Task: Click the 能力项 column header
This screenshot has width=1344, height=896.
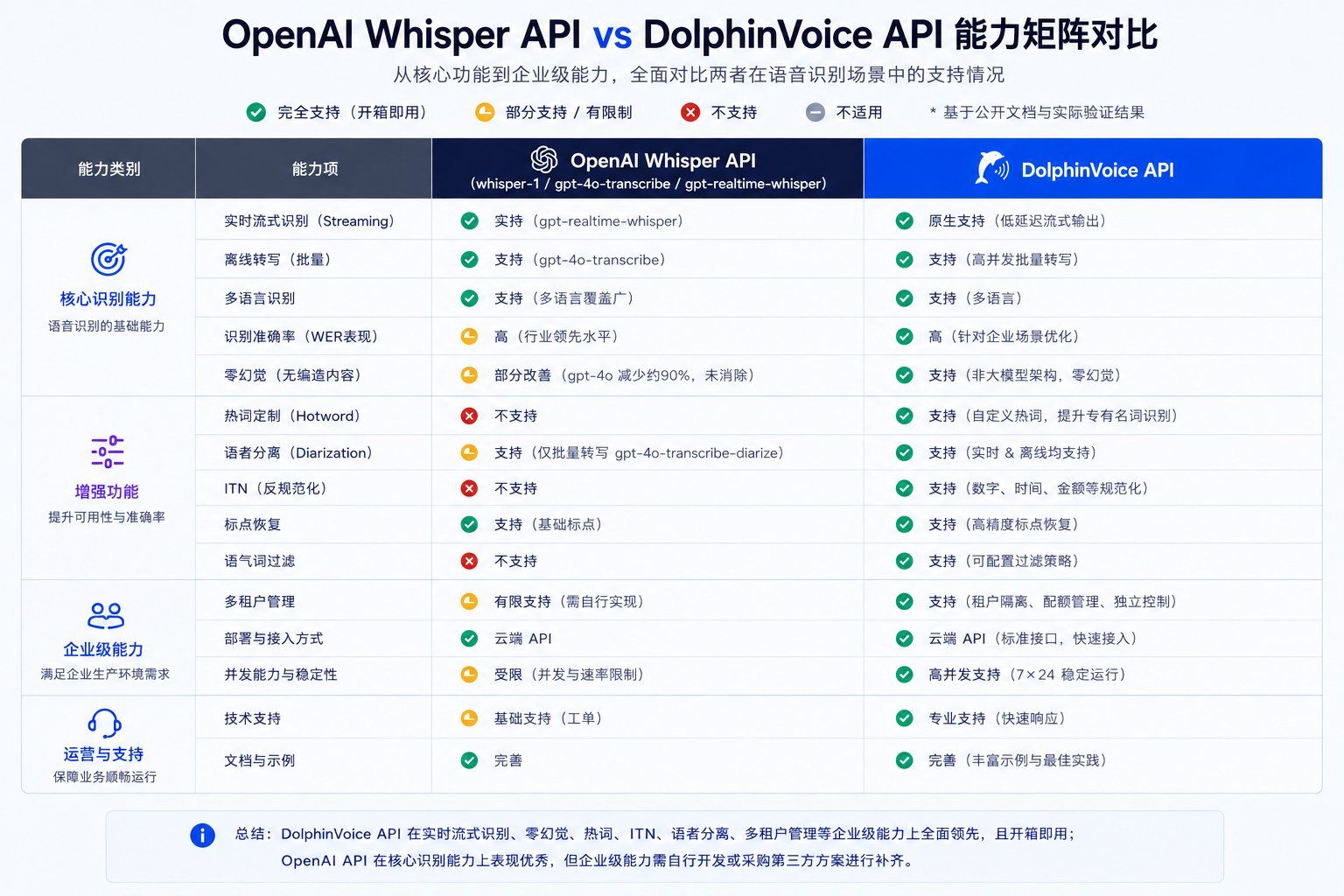Action: [315, 169]
